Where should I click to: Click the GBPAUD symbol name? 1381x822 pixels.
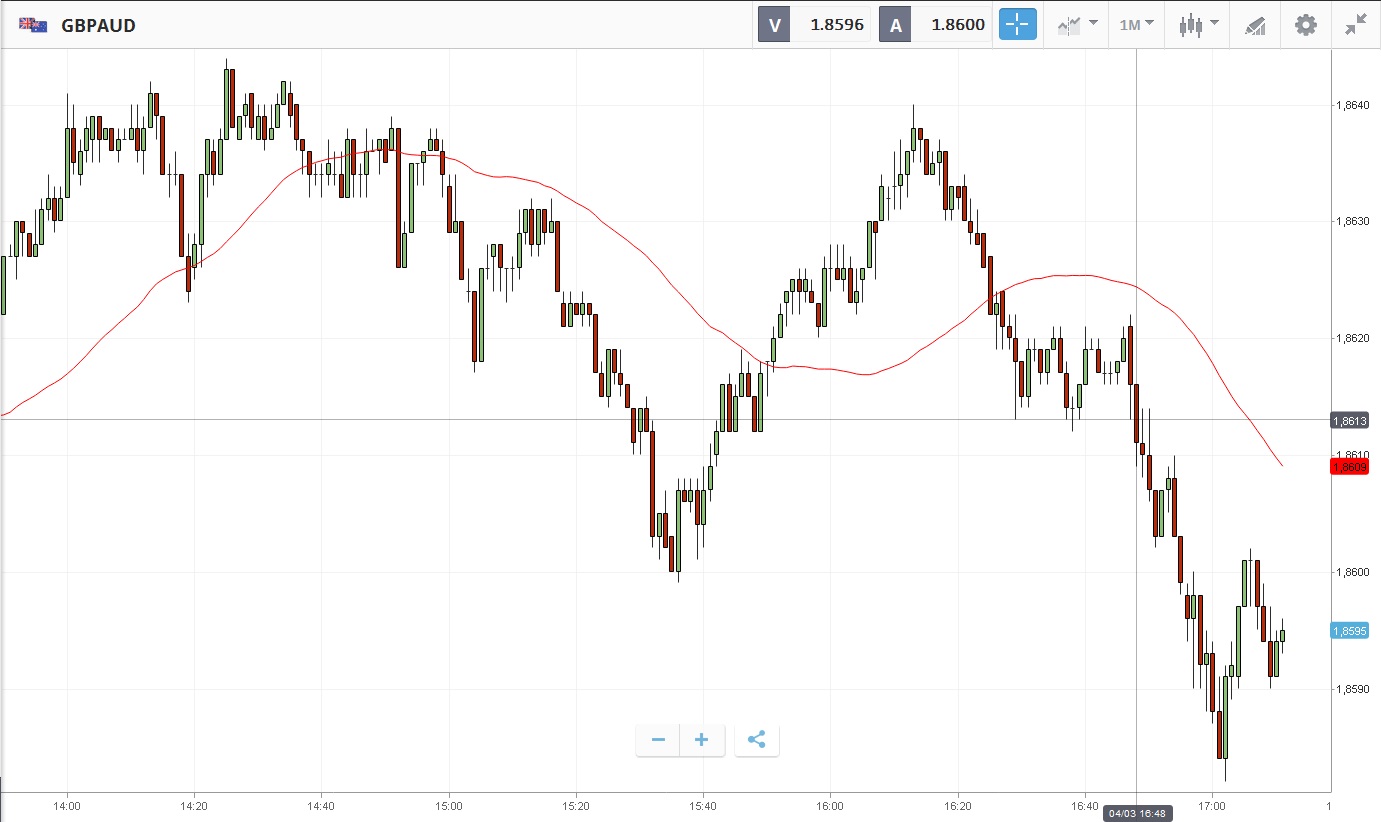(x=98, y=26)
